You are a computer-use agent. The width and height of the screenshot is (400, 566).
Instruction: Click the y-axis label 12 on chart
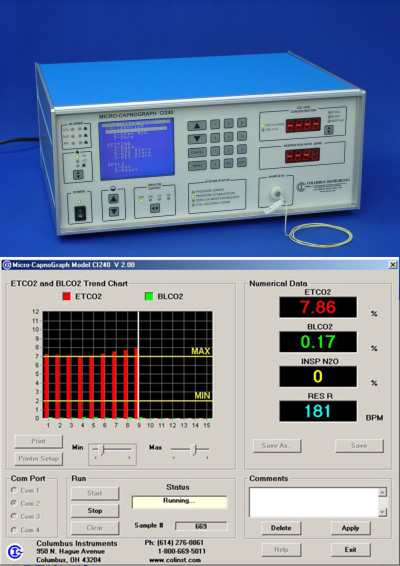pos(35,312)
